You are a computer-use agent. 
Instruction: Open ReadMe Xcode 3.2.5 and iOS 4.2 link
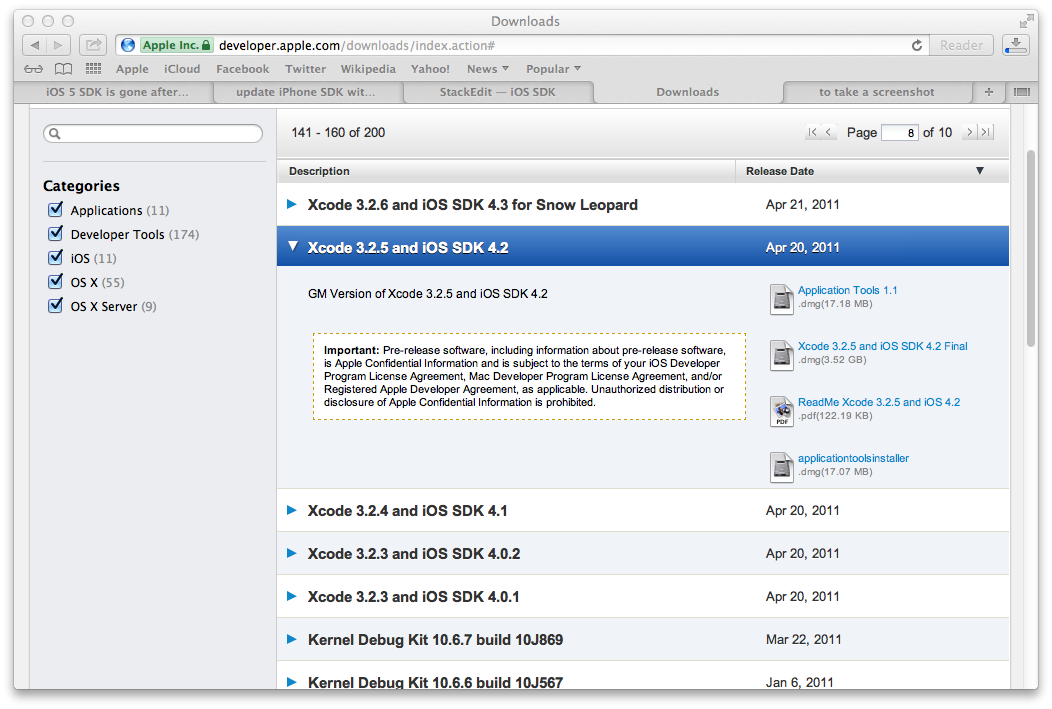[878, 402]
